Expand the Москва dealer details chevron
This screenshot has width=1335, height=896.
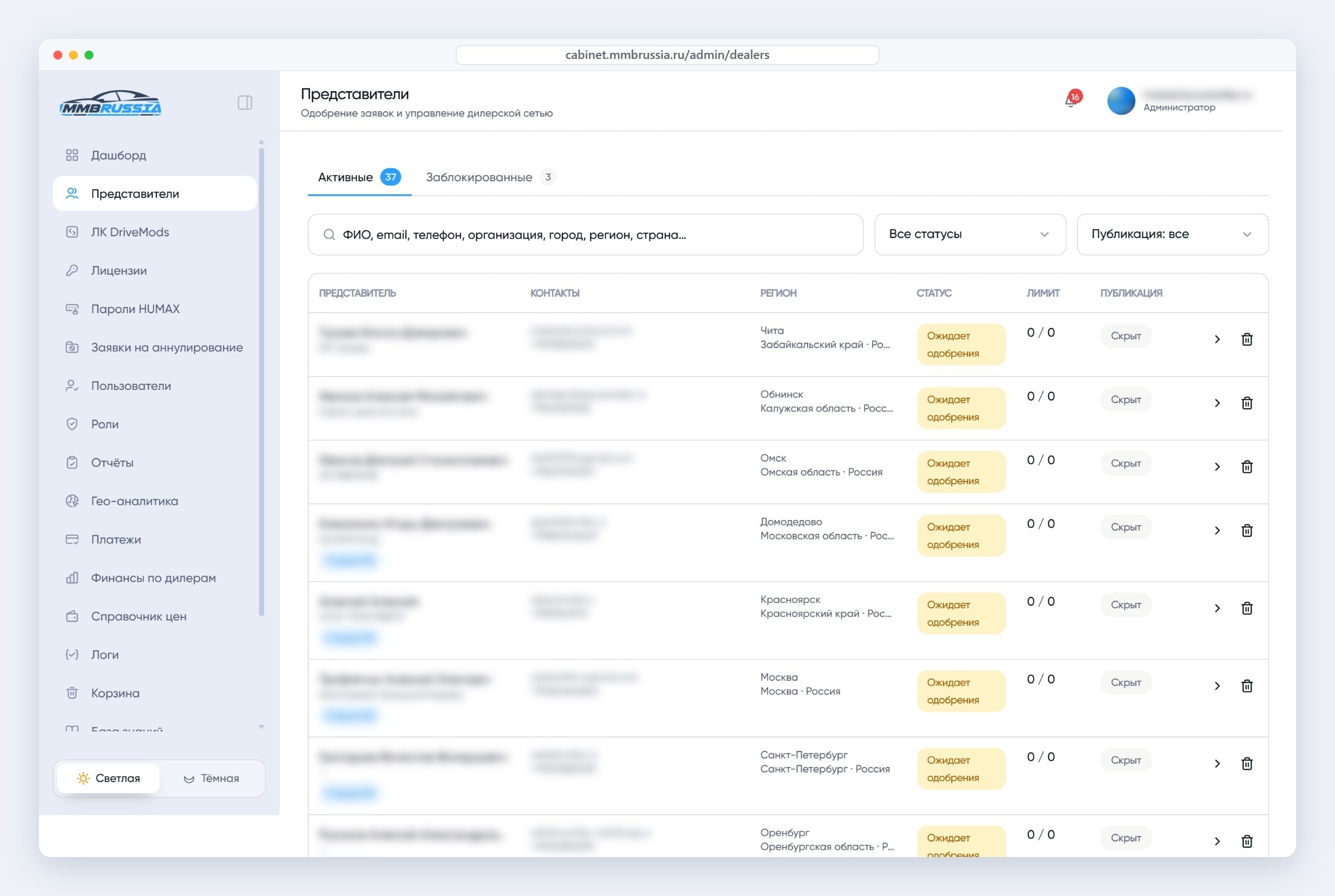[x=1217, y=686]
